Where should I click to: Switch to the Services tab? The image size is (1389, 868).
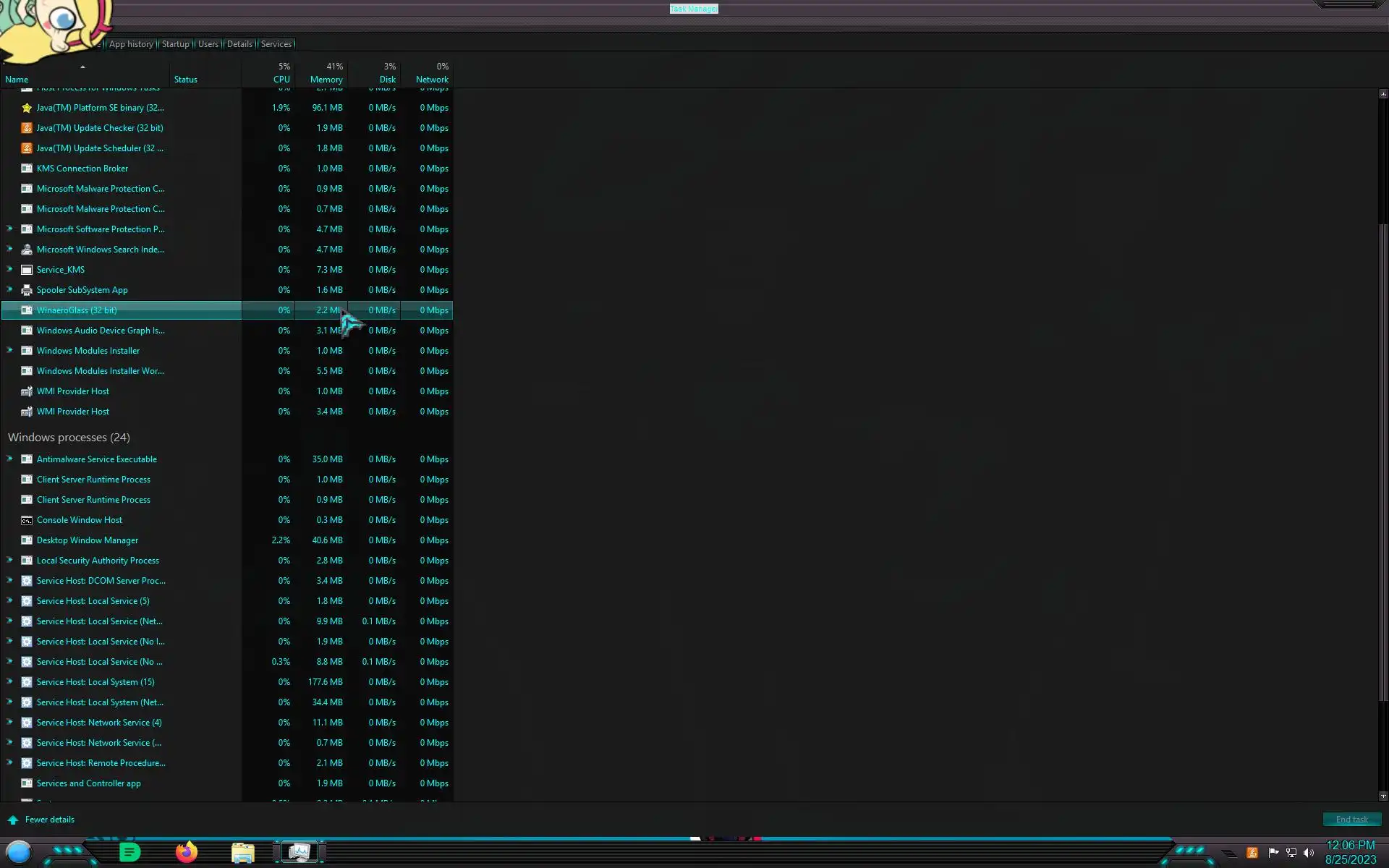[276, 44]
